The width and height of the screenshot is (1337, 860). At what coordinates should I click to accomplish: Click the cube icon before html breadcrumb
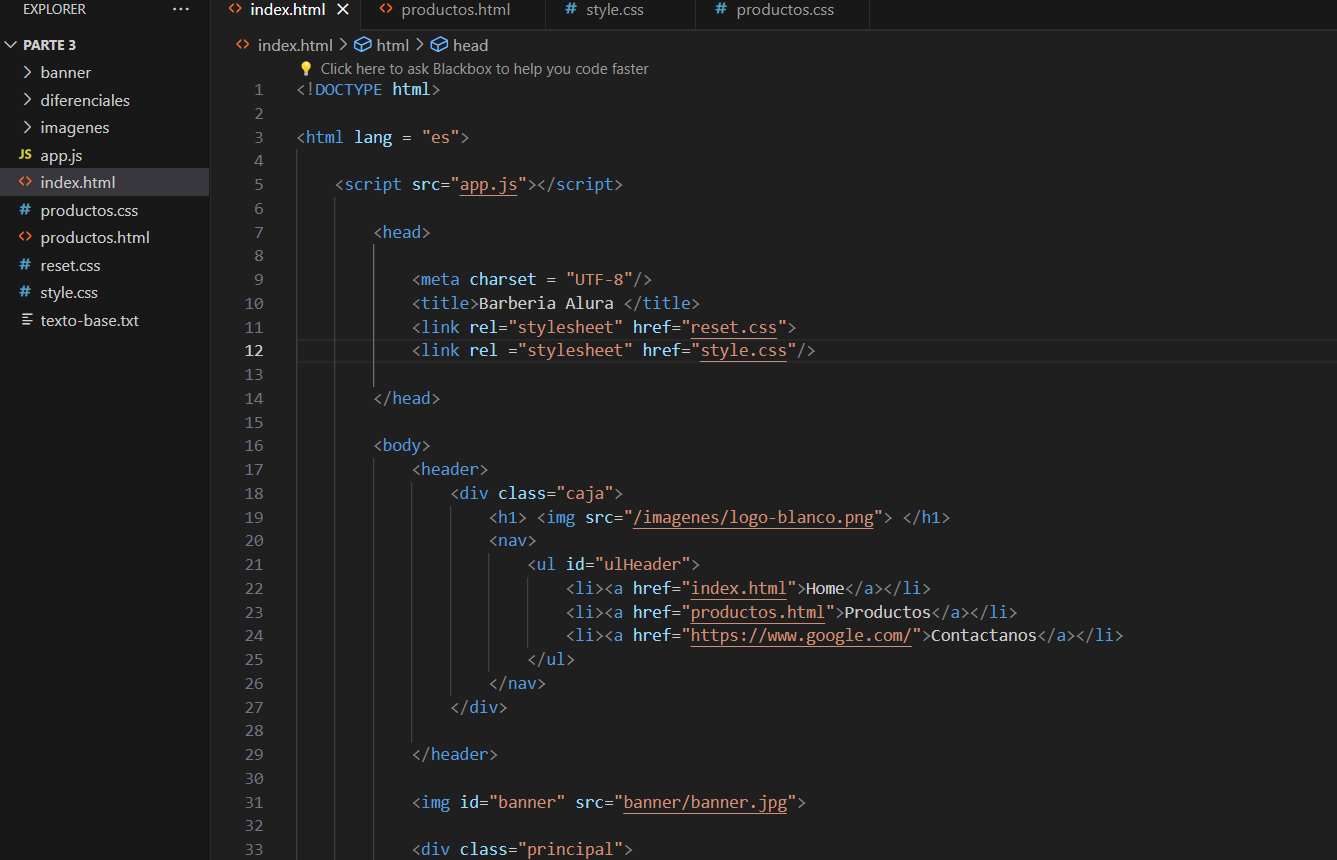(363, 45)
